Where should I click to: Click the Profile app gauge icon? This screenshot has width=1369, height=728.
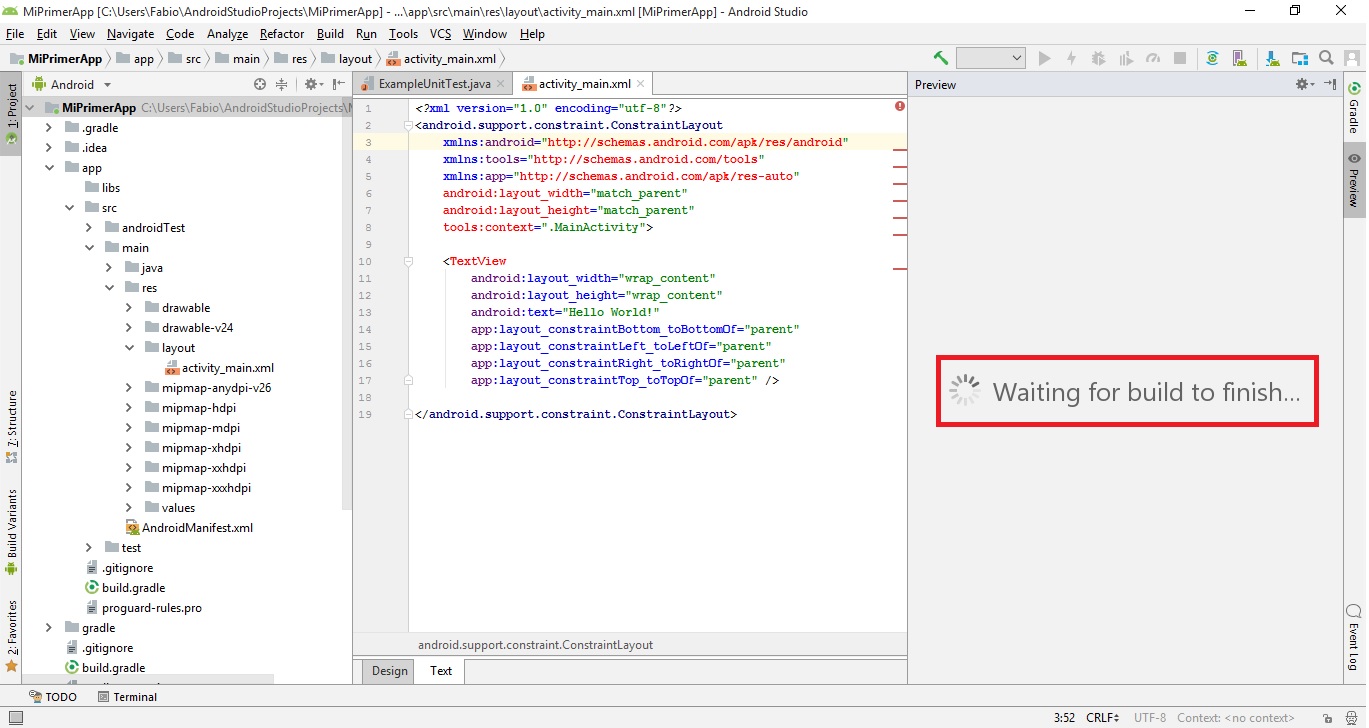point(1153,59)
